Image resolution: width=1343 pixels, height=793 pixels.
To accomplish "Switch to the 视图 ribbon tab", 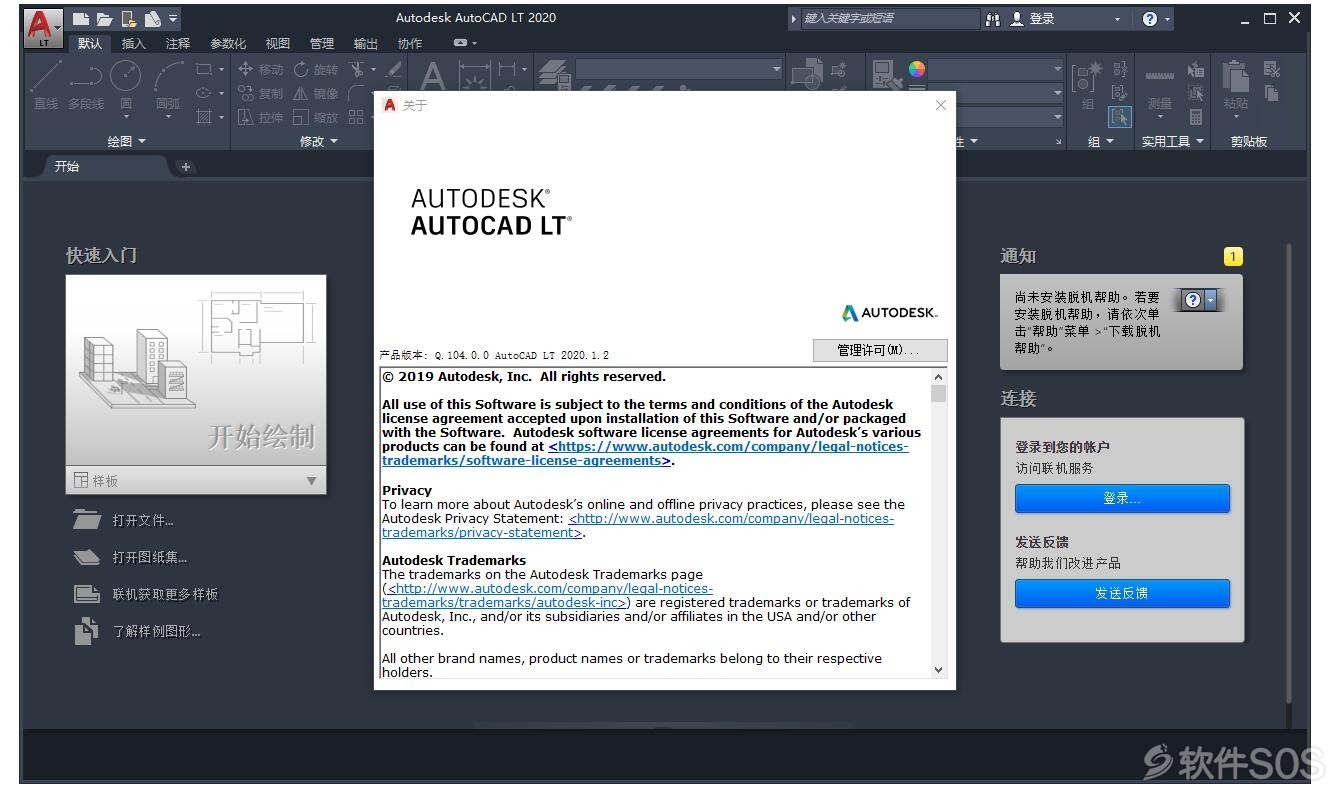I will tap(277, 43).
